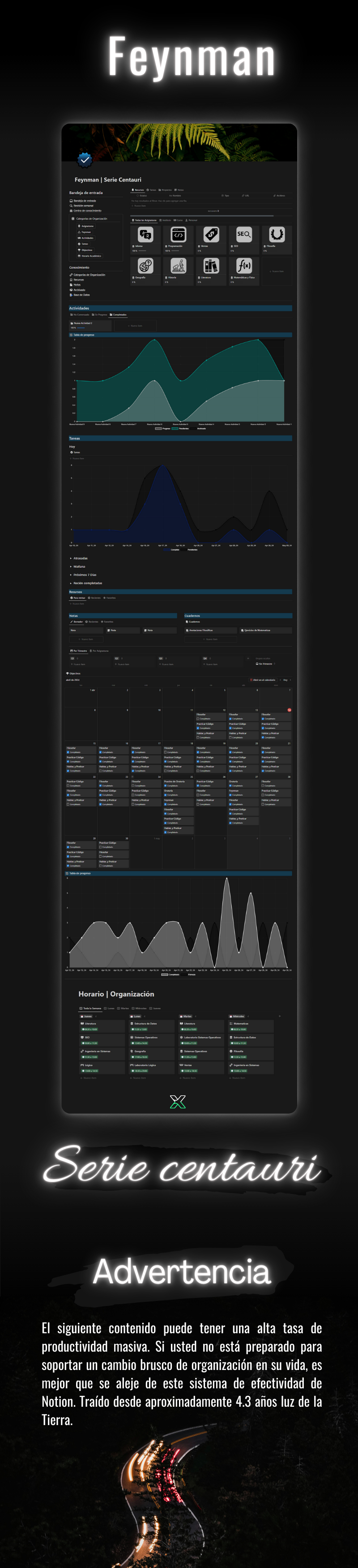This screenshot has width=358, height=1568.
Task: Switch to the Por Asignaturas tab
Action: 100,650
